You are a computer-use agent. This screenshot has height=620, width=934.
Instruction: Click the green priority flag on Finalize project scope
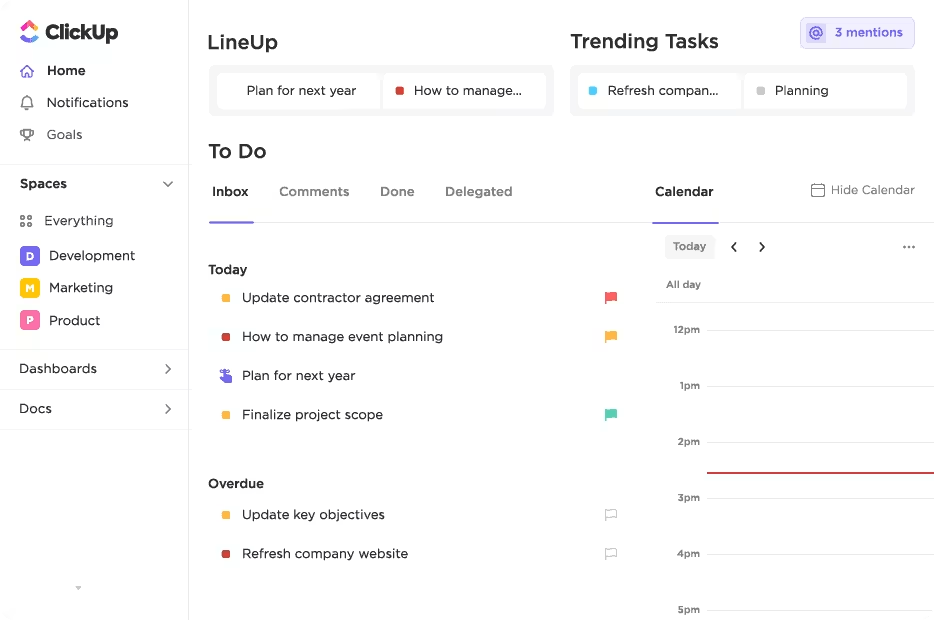point(611,414)
